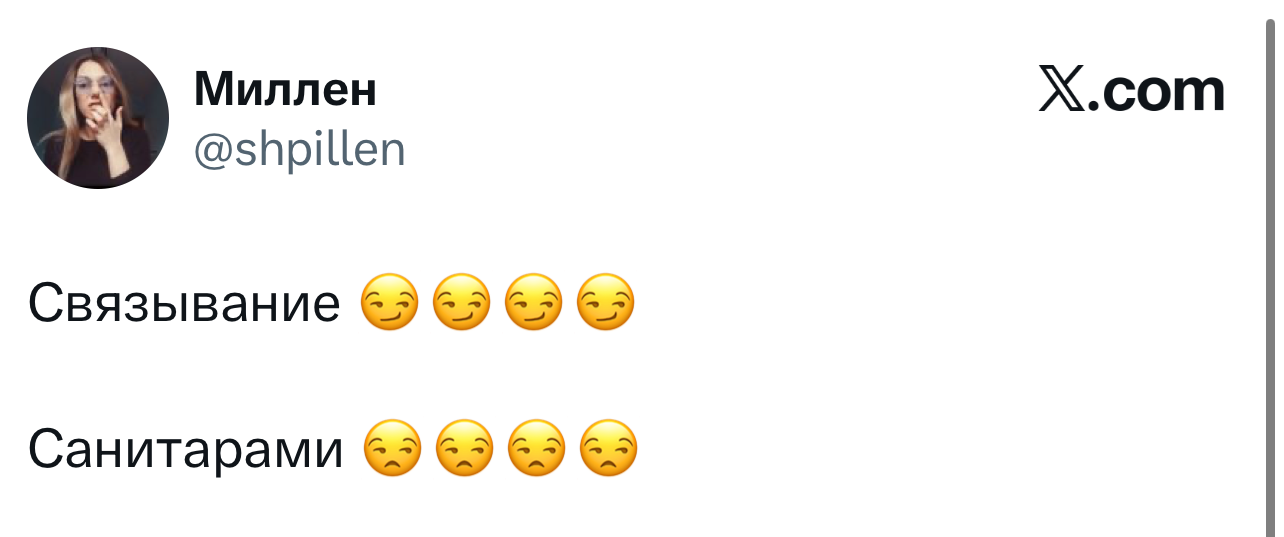1284x537 pixels.
Task: Click the blank area right of Санитарами emojis
Action: coord(900,448)
